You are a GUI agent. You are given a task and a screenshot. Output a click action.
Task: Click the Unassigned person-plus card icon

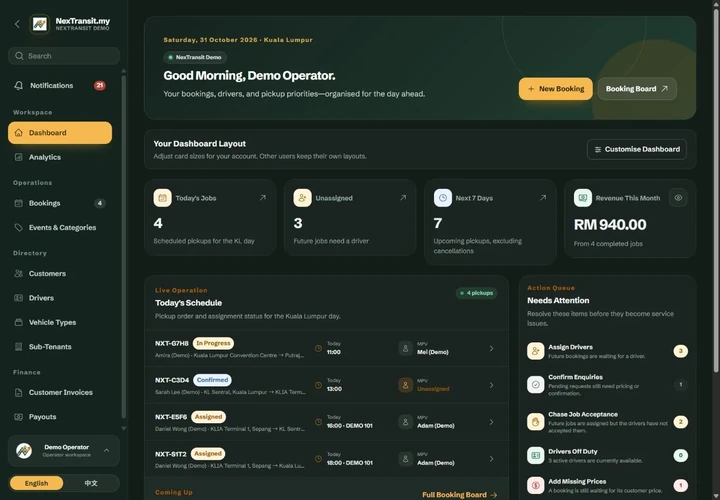(302, 198)
